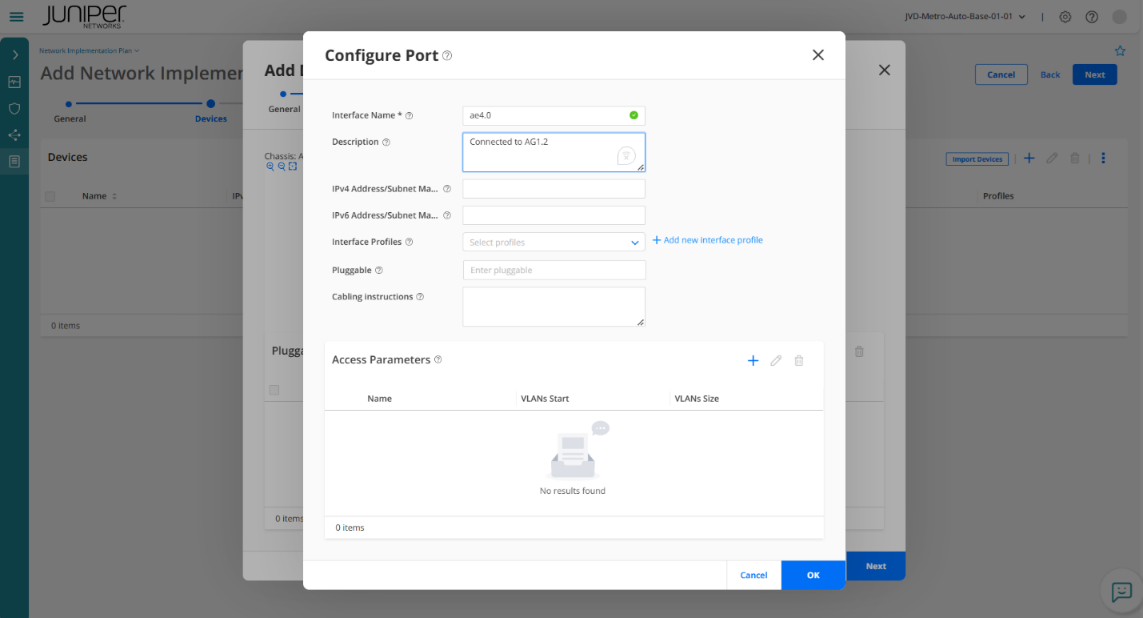Show help for Configure Port title

click(x=447, y=55)
